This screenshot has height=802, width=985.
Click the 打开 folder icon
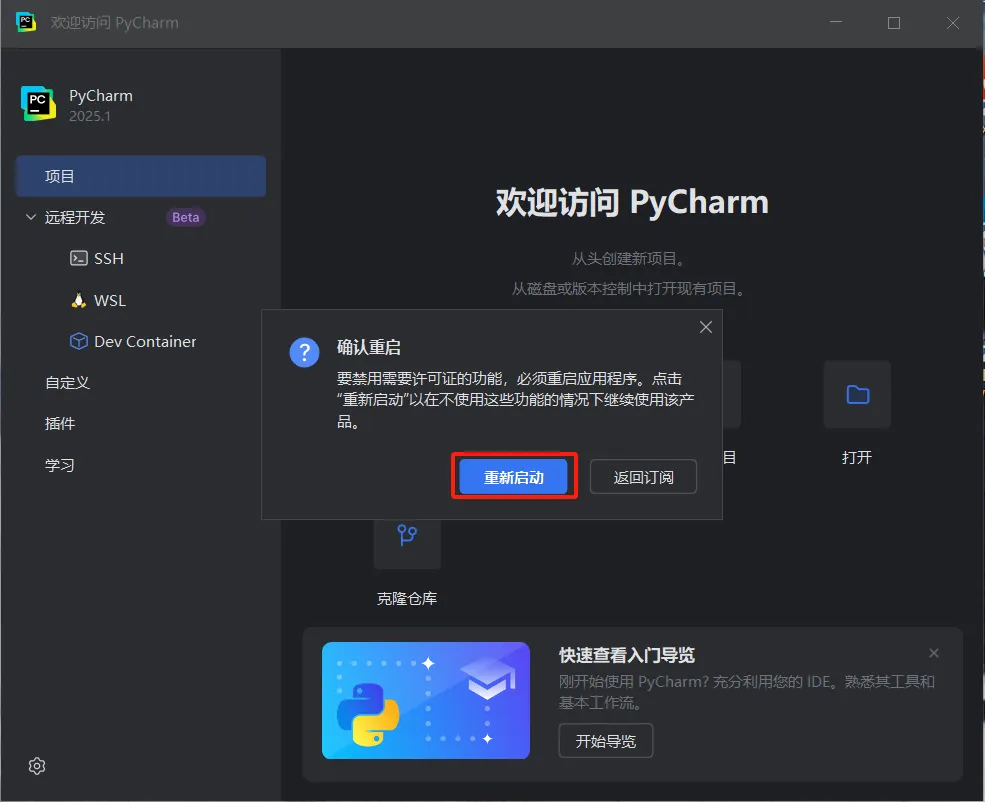point(857,394)
